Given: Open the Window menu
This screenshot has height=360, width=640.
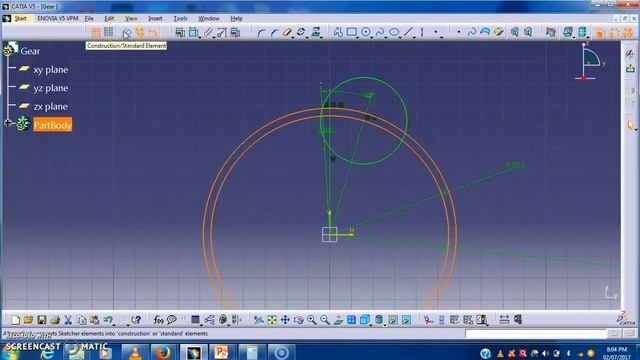Looking at the screenshot, I should point(209,18).
